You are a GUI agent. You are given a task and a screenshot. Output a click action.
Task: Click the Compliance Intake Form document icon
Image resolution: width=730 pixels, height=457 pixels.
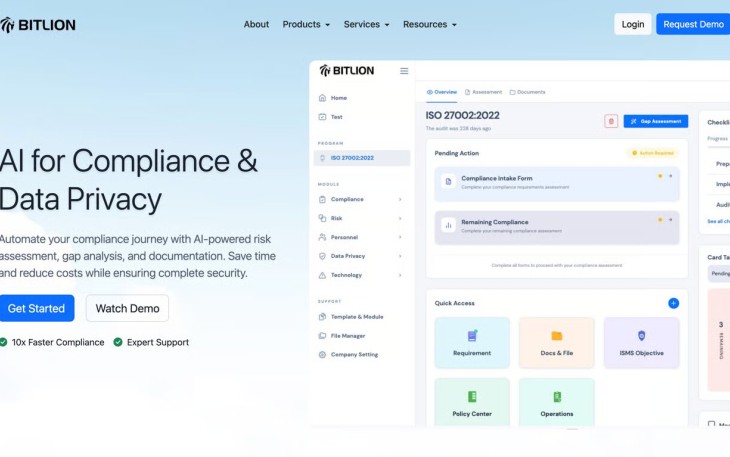(x=448, y=181)
